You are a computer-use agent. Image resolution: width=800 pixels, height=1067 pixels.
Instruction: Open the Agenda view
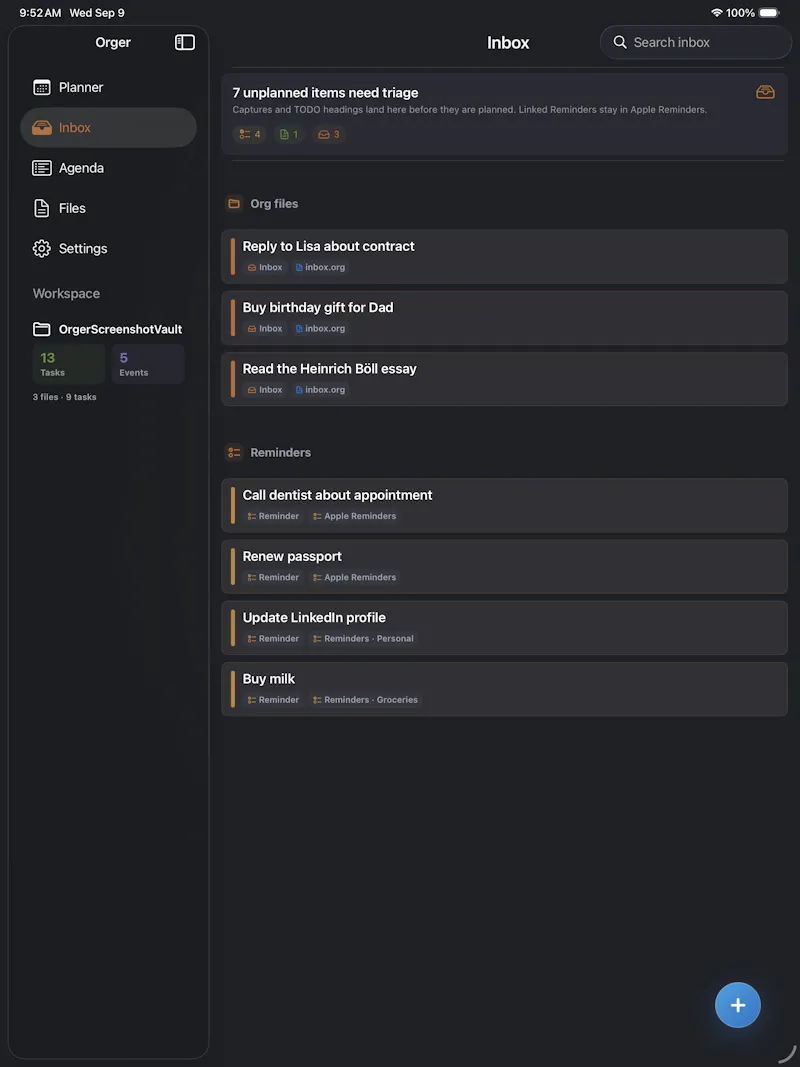pyautogui.click(x=109, y=167)
